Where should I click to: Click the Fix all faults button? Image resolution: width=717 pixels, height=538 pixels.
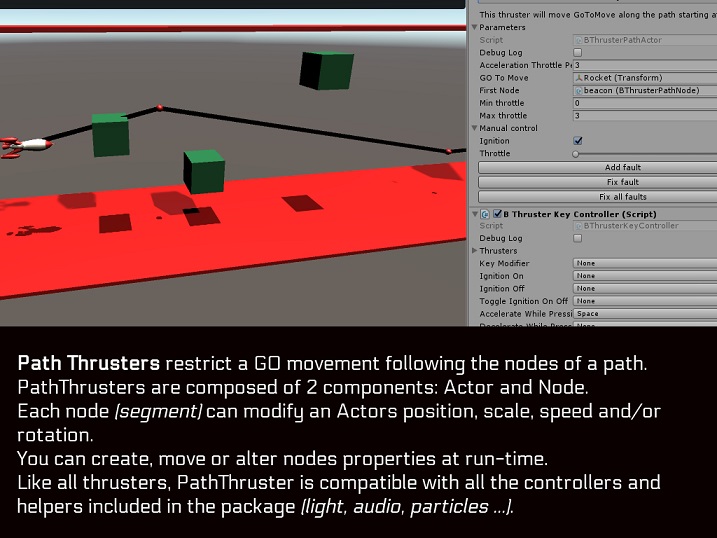598,197
